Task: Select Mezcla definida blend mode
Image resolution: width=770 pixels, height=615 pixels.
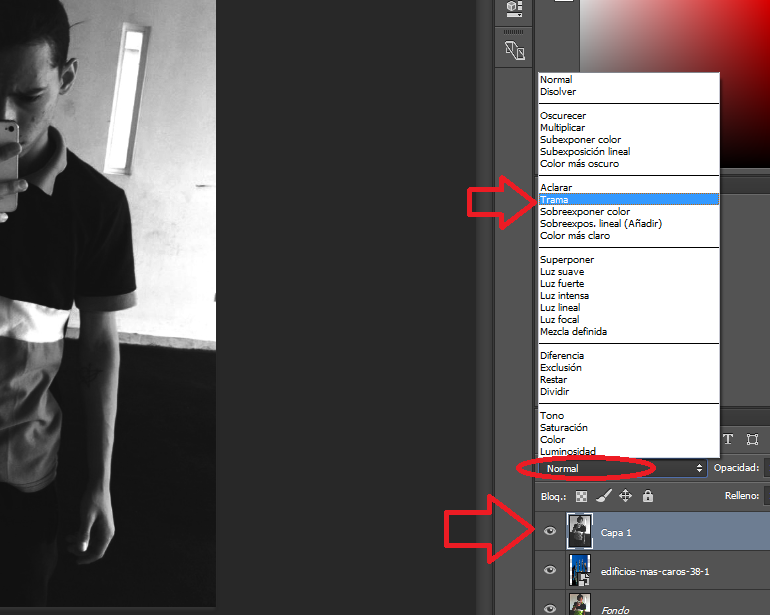Action: pyautogui.click(x=629, y=332)
